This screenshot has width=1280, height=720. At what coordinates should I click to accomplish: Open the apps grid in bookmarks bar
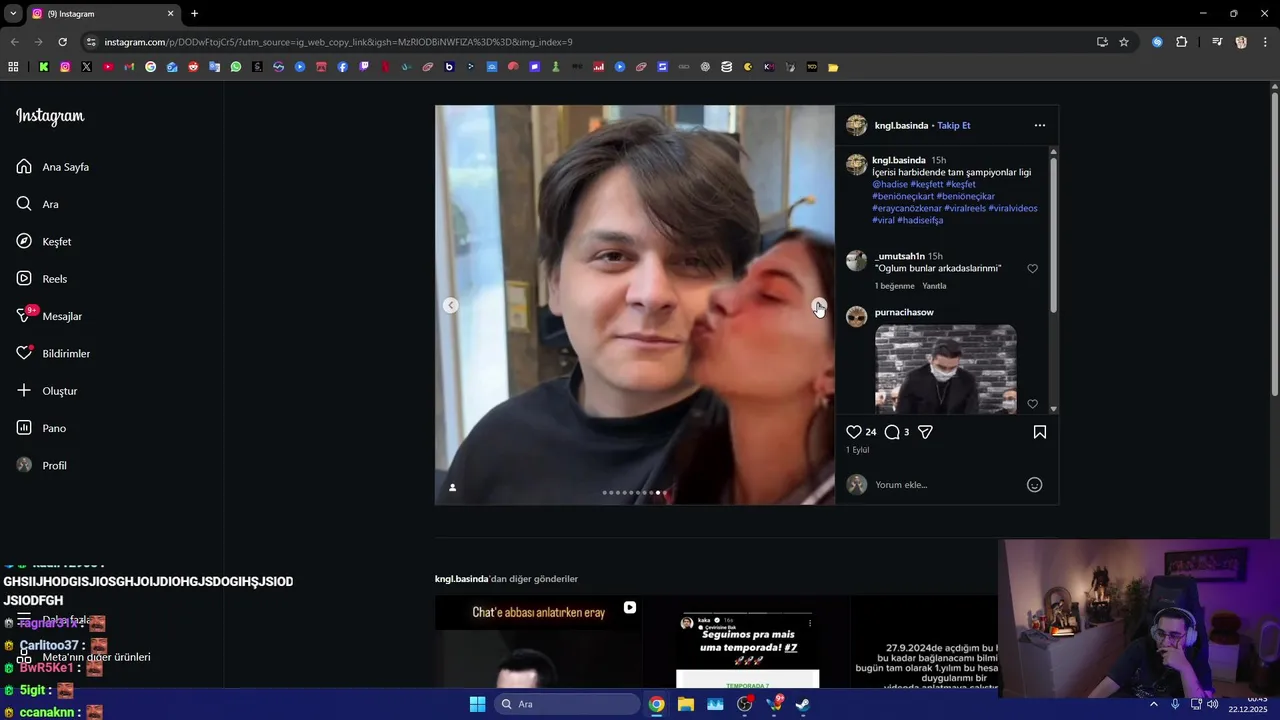click(x=13, y=67)
